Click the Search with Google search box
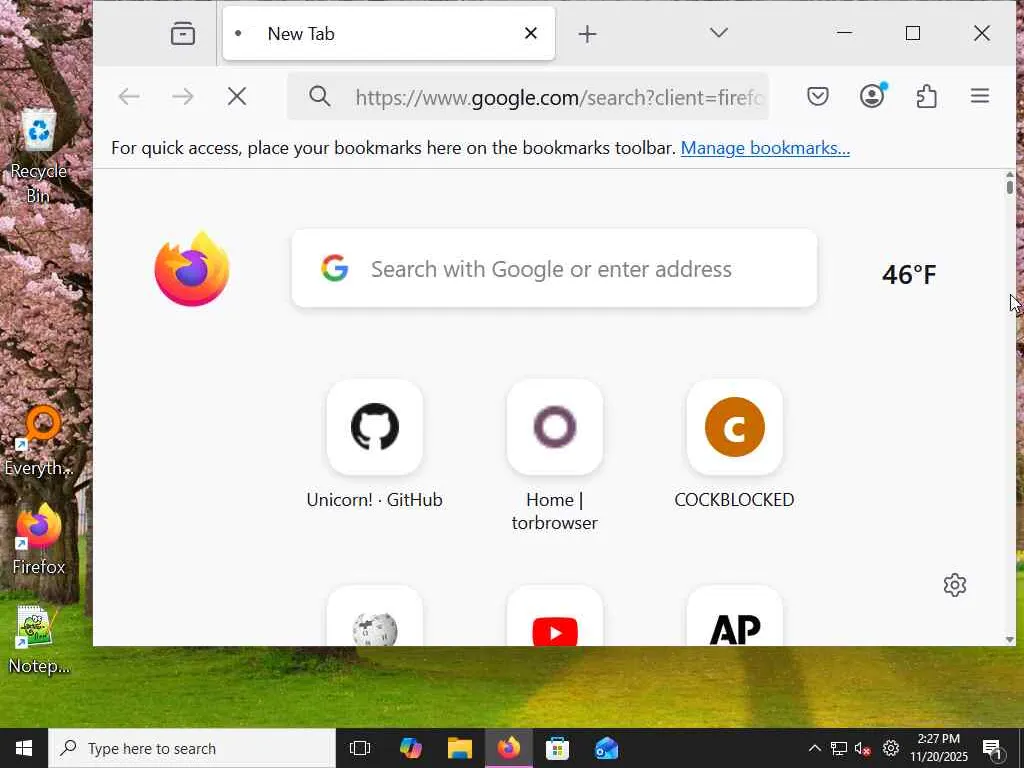This screenshot has height=768, width=1024. click(x=554, y=268)
